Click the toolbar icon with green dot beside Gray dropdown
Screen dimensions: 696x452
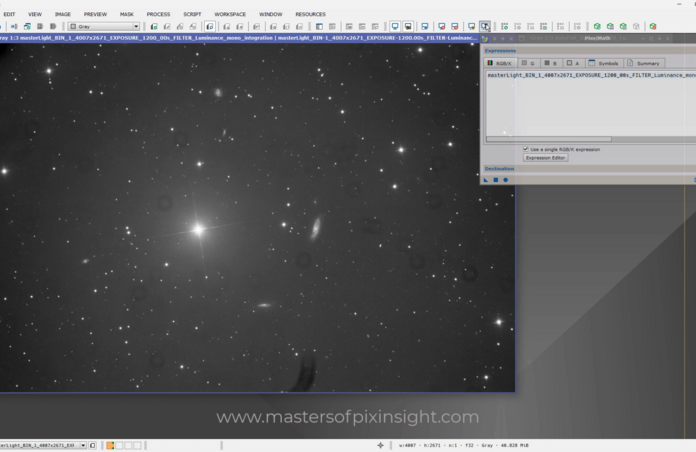pos(154,27)
